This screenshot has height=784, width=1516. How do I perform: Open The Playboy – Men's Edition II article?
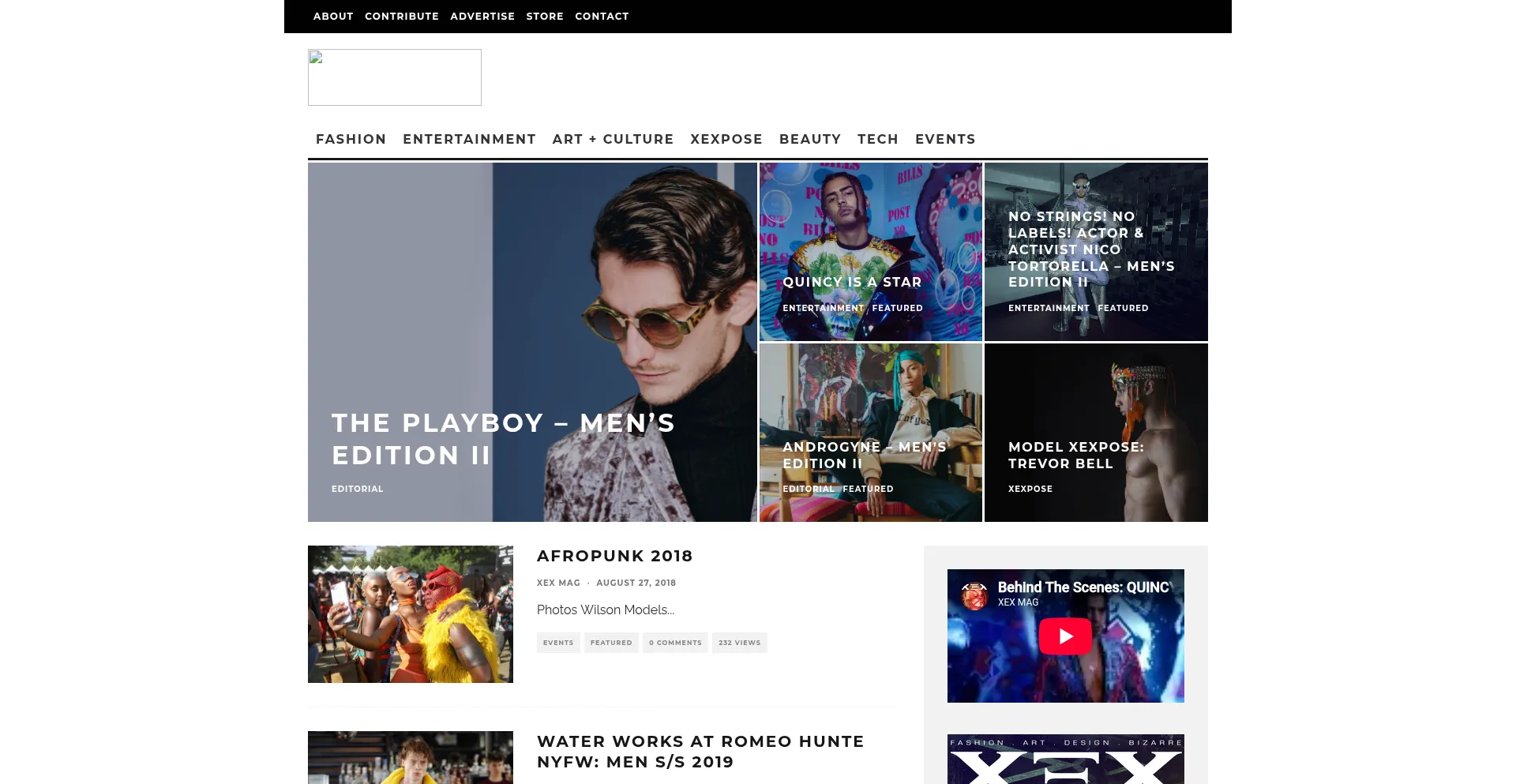pyautogui.click(x=503, y=439)
